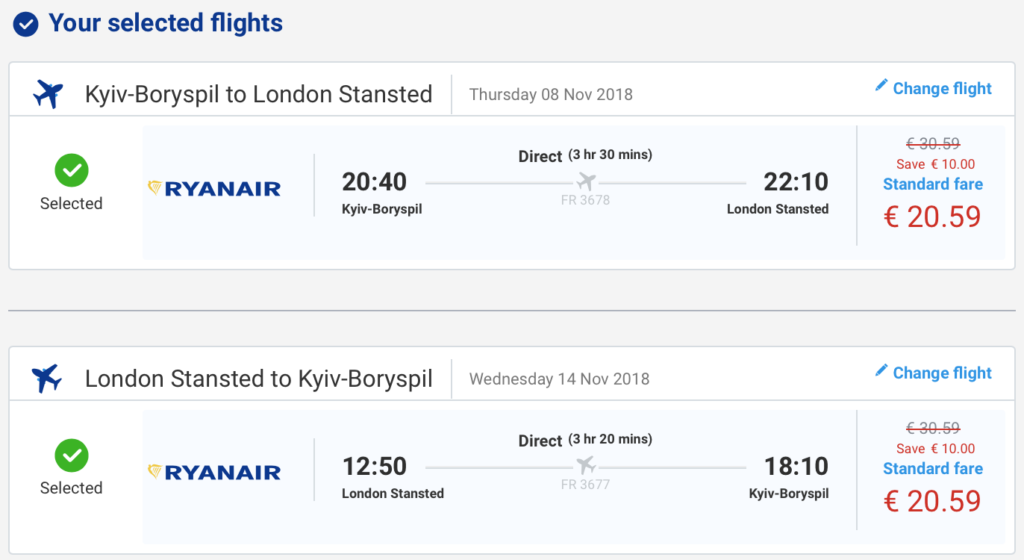Click the Ryanair logo on the outbound flight

[x=214, y=188]
